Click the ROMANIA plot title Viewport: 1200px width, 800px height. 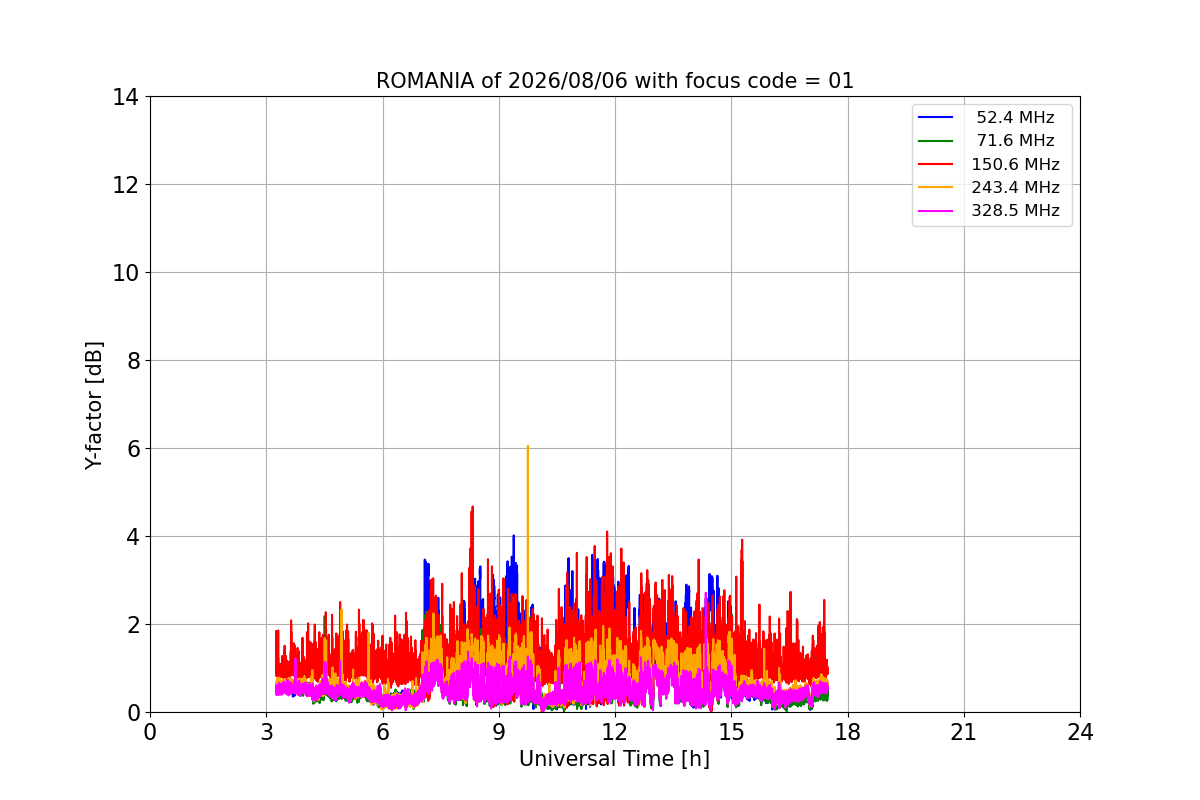point(615,81)
